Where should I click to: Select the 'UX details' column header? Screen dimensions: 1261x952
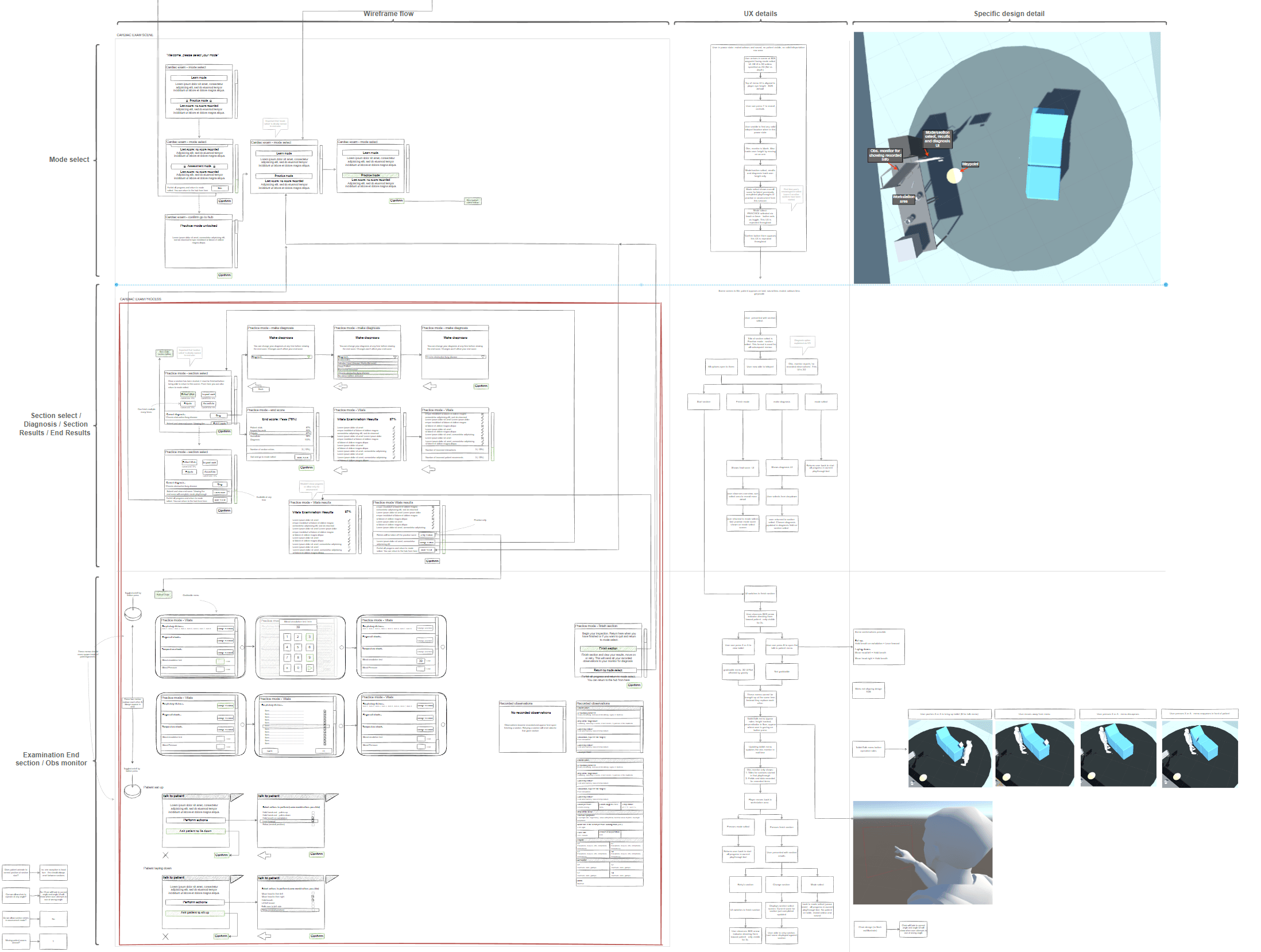coord(760,14)
